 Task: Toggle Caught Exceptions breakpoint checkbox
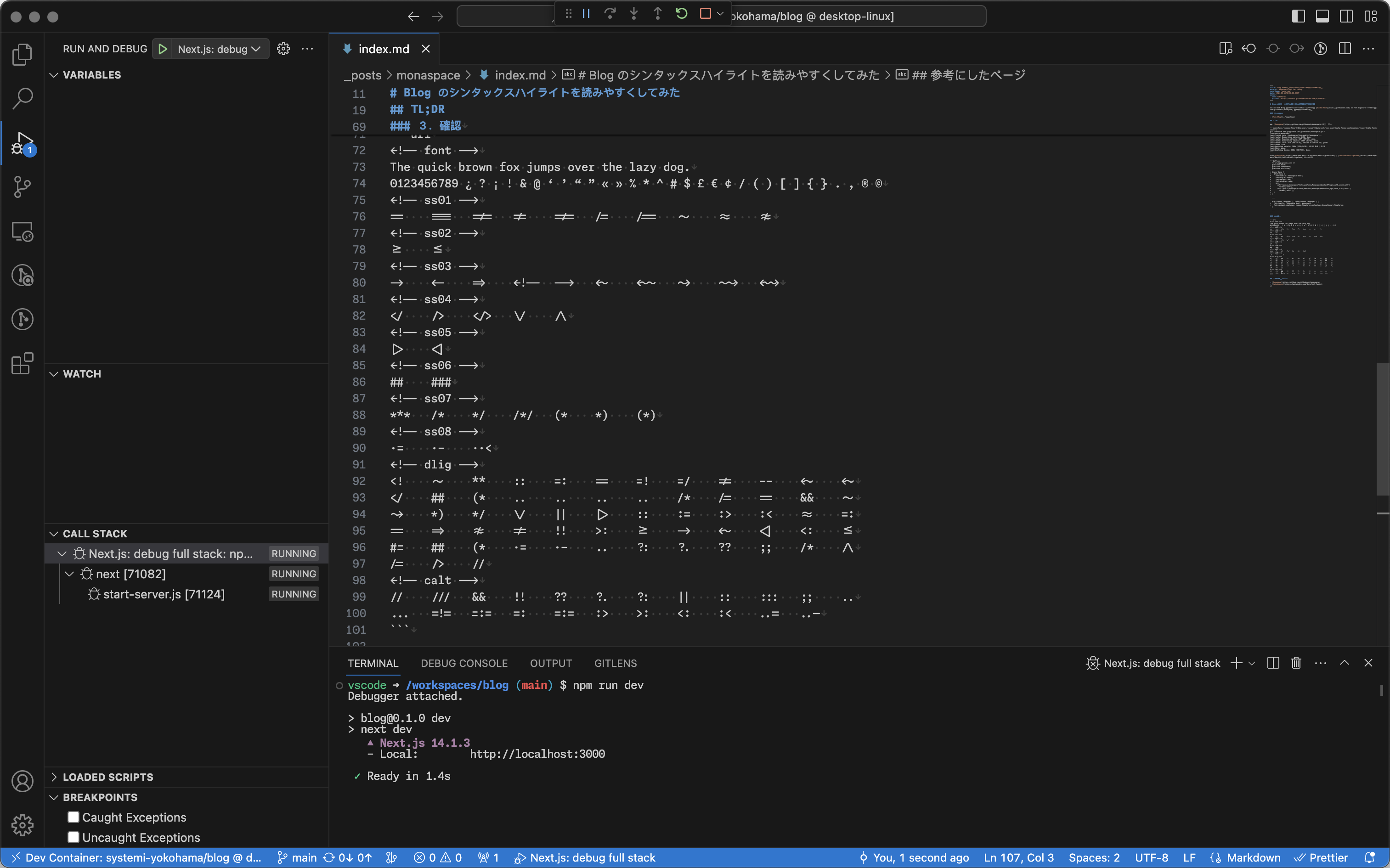[73, 817]
